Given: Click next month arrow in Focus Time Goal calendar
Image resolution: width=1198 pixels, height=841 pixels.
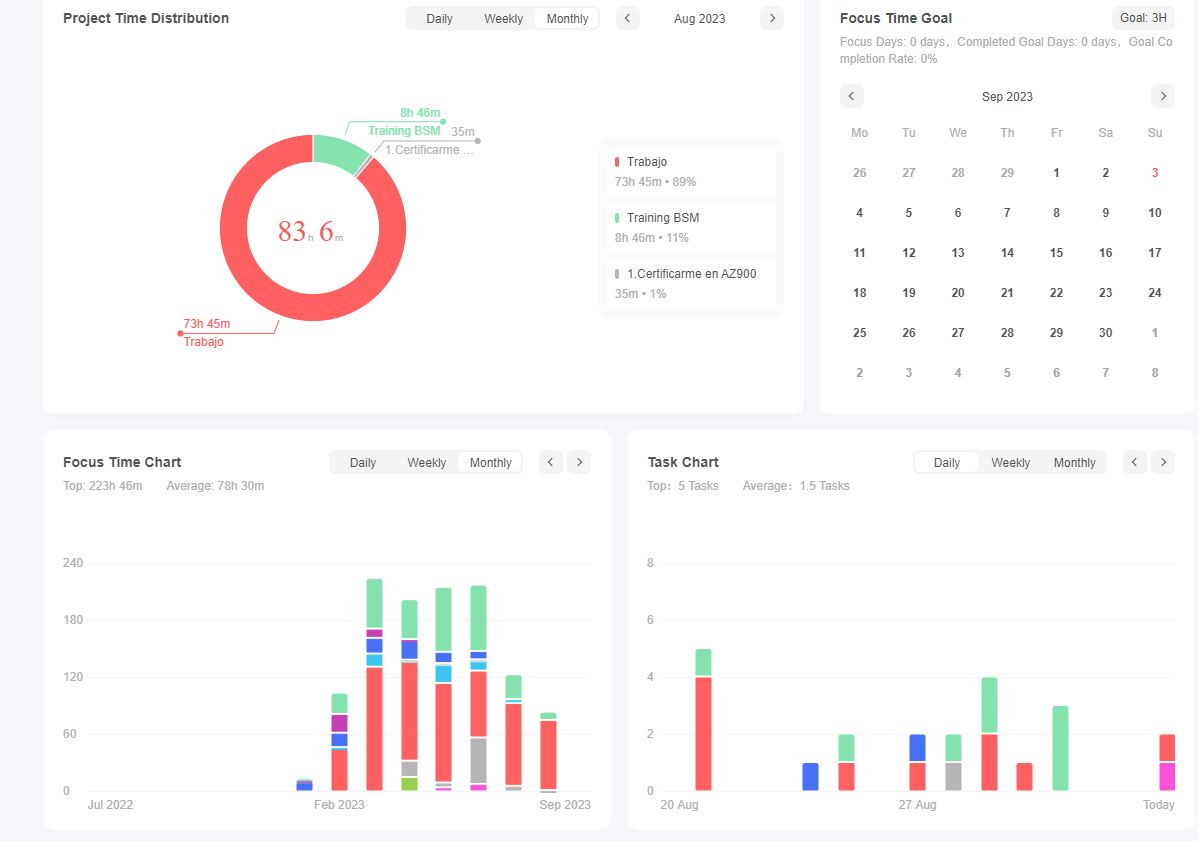Looking at the screenshot, I should click(1162, 96).
